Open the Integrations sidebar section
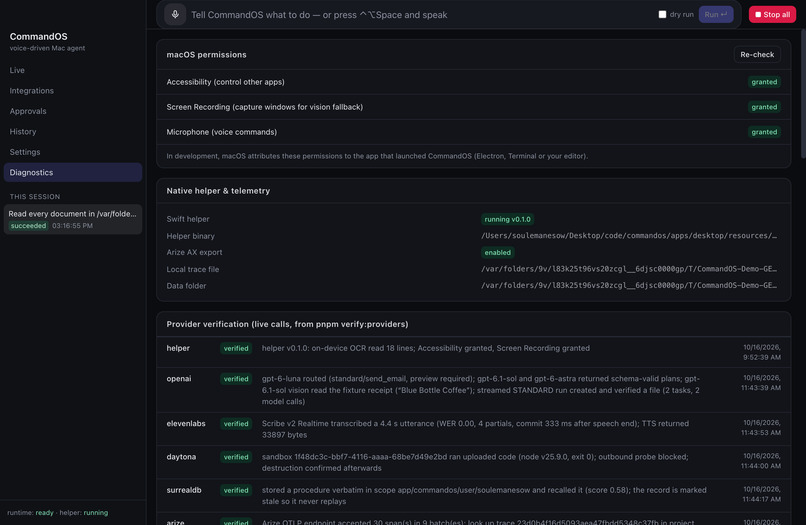Viewport: 806px width, 525px height. point(31,90)
